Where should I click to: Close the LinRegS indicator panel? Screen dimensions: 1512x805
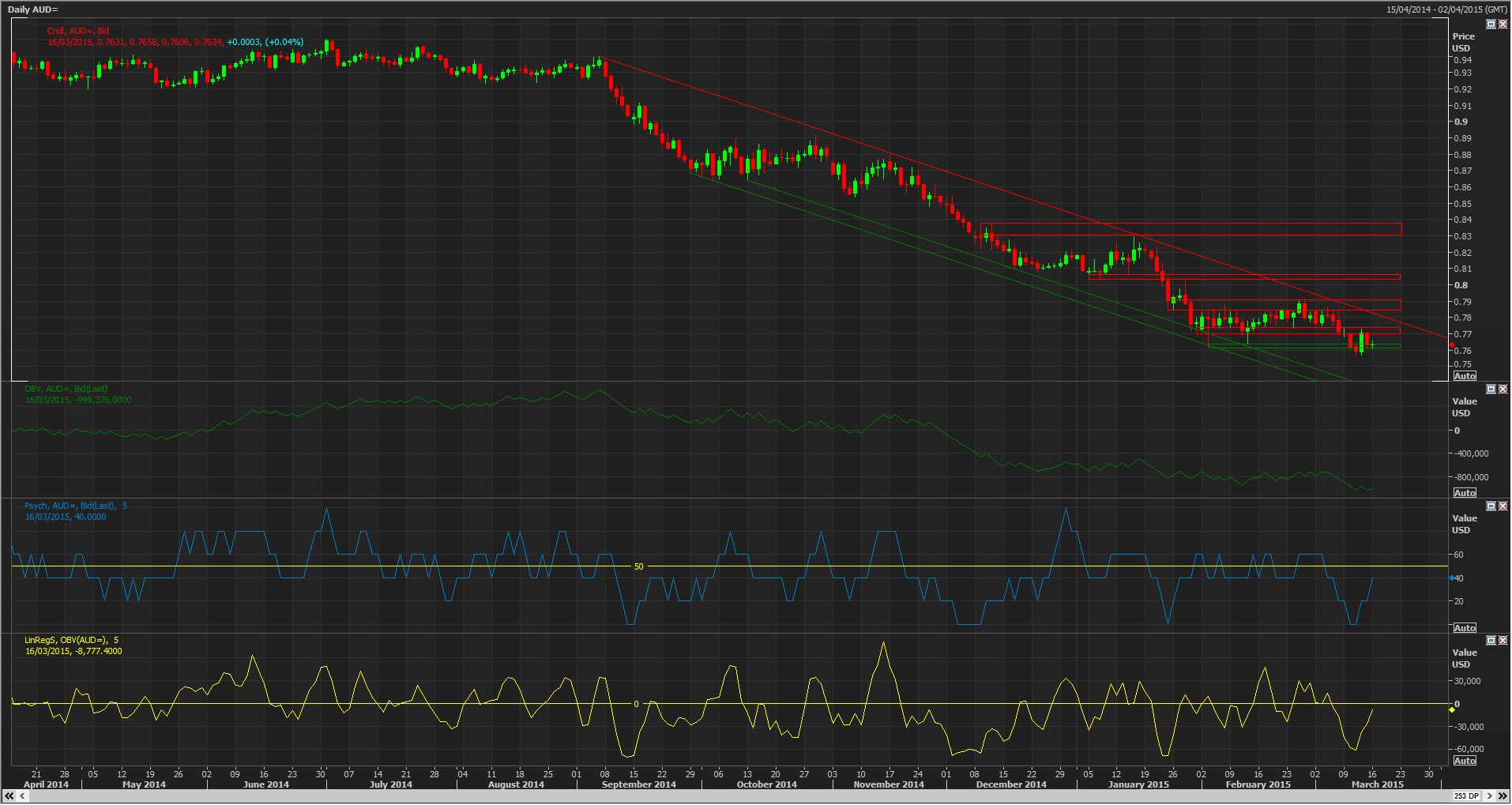(1503, 640)
